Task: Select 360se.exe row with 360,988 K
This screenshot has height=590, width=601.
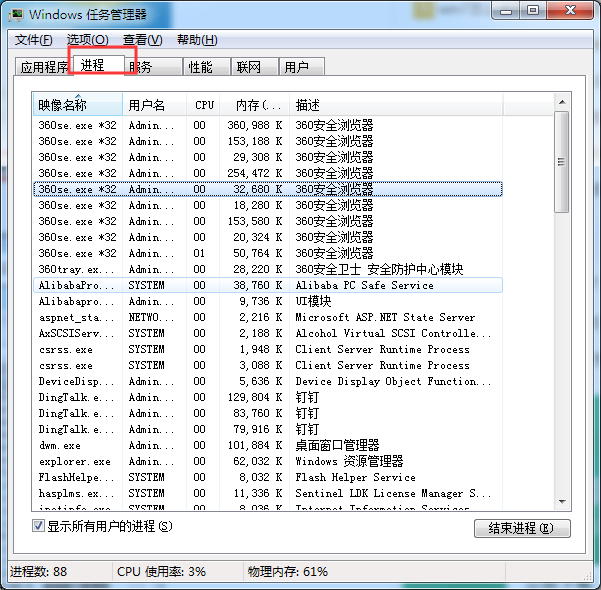Action: pos(268,125)
